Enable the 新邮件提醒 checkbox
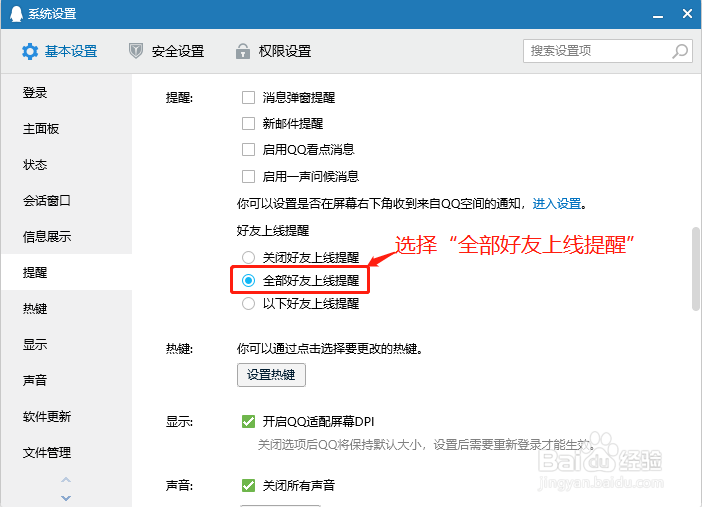The image size is (702, 507). (x=248, y=123)
